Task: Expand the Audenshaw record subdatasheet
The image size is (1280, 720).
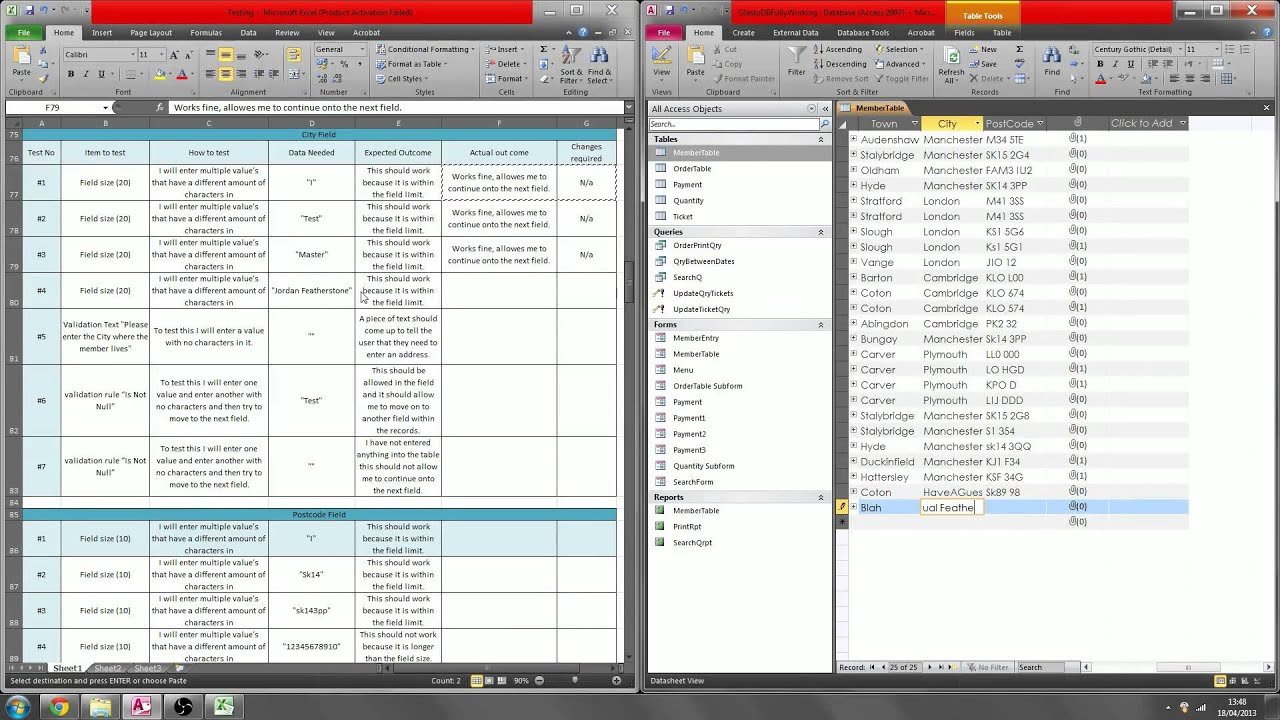Action: [x=853, y=140]
